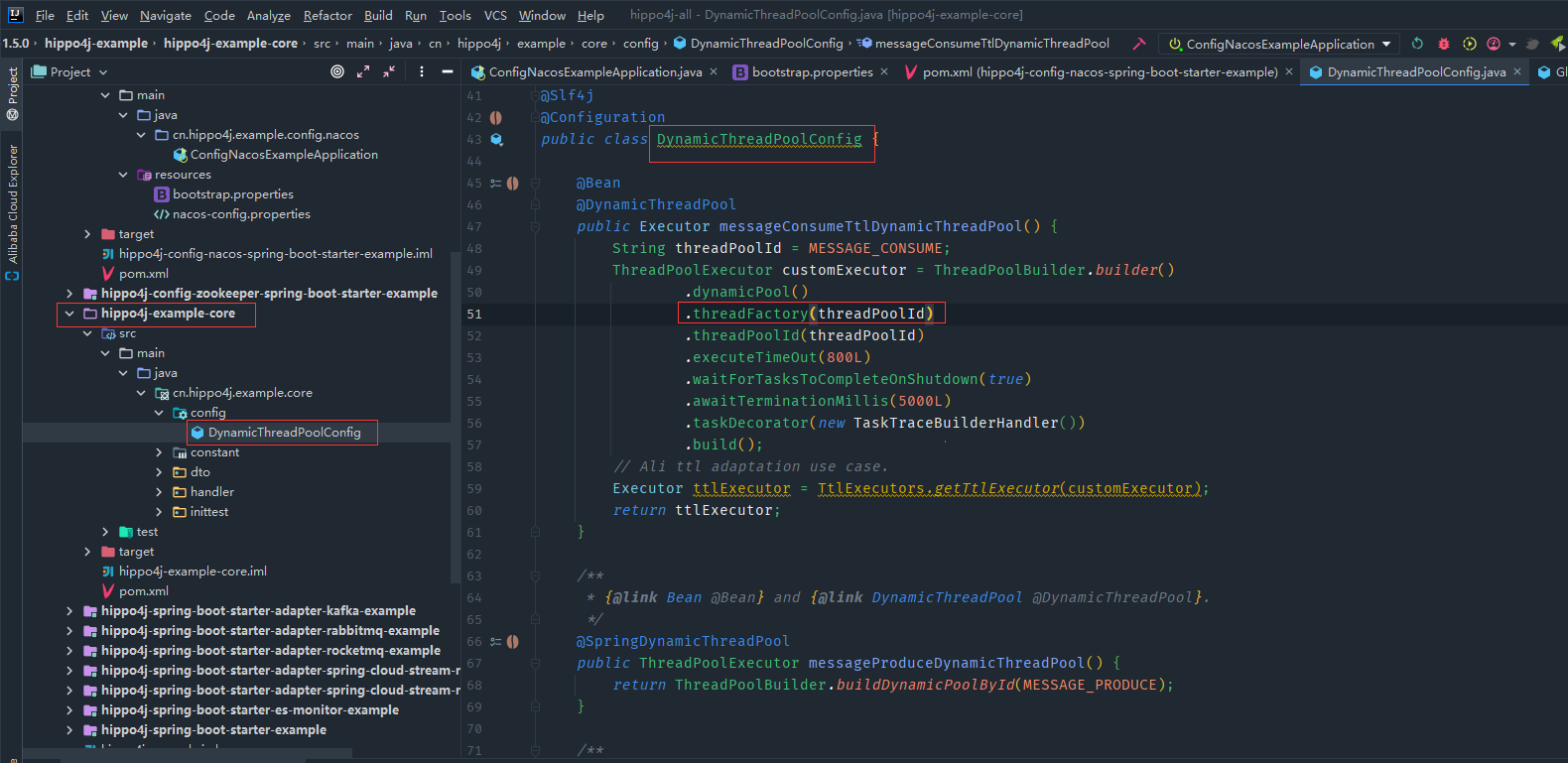Close the DynamicThreadPoolConfig.java tab

[x=1516, y=71]
